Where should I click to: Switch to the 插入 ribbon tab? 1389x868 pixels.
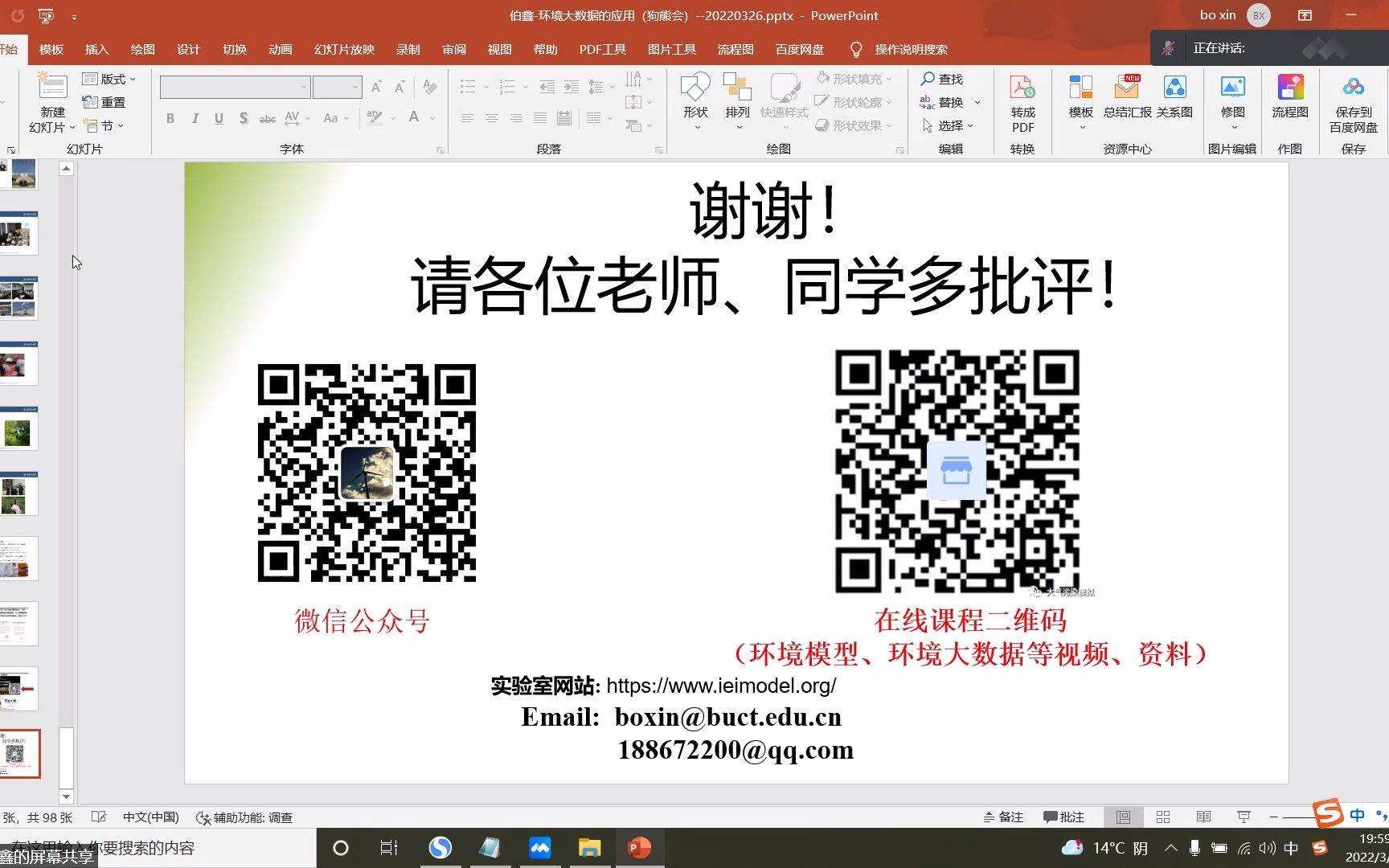pyautogui.click(x=96, y=49)
